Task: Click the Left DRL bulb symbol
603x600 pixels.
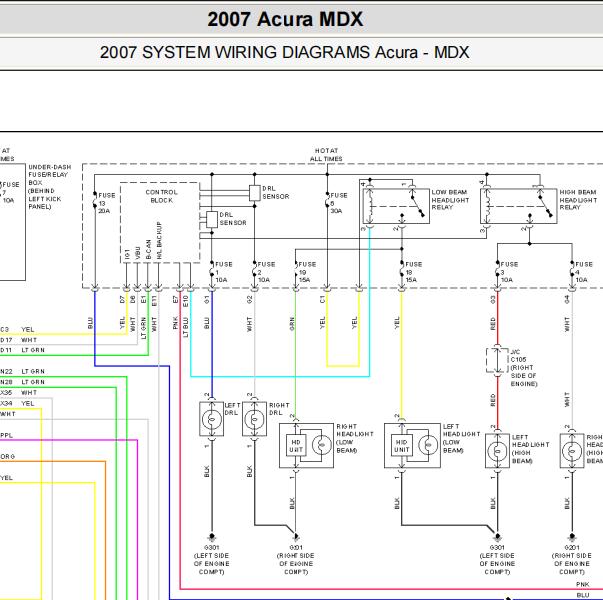Action: (212, 419)
